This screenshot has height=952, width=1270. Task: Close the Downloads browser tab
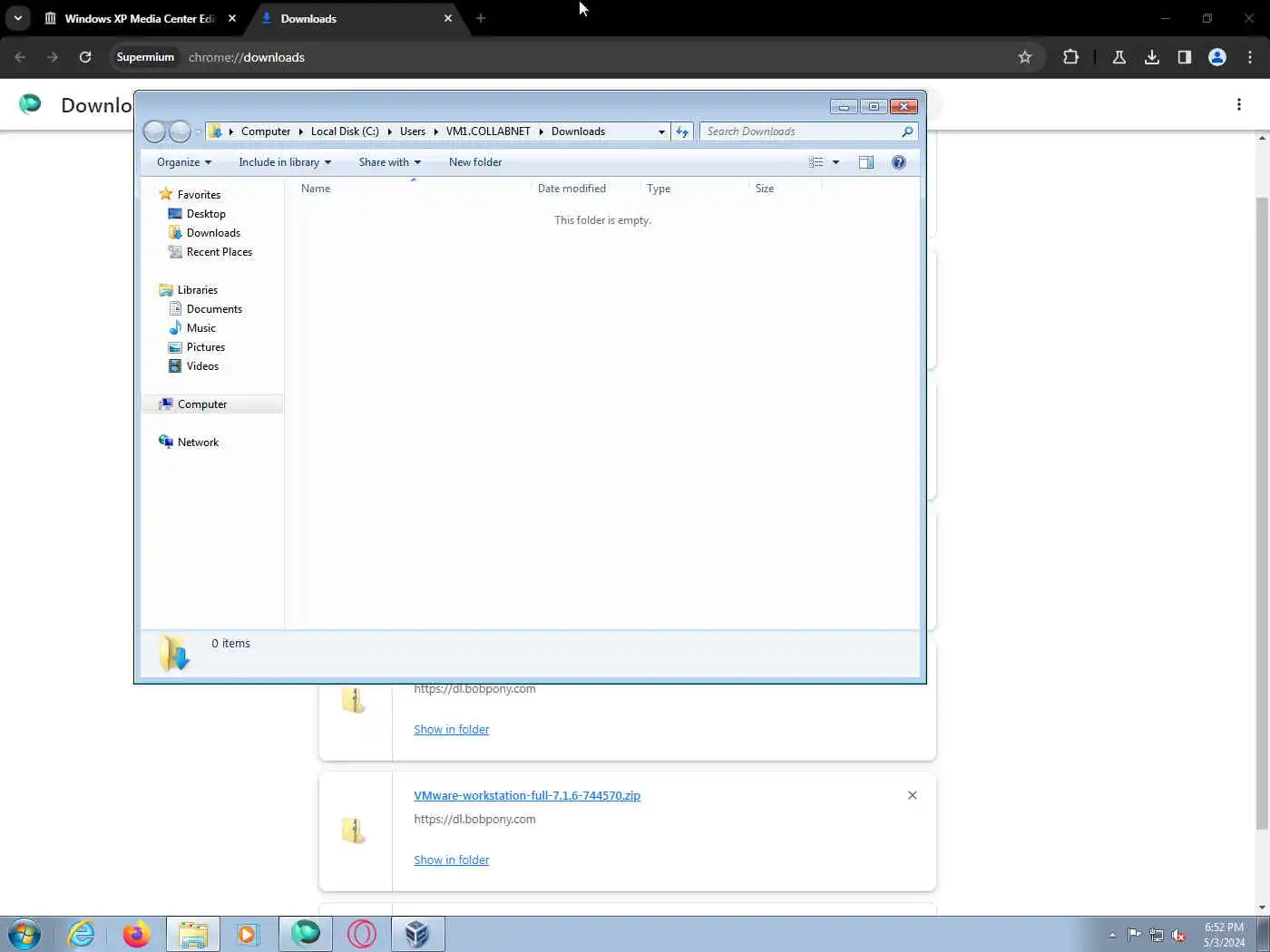point(448,18)
